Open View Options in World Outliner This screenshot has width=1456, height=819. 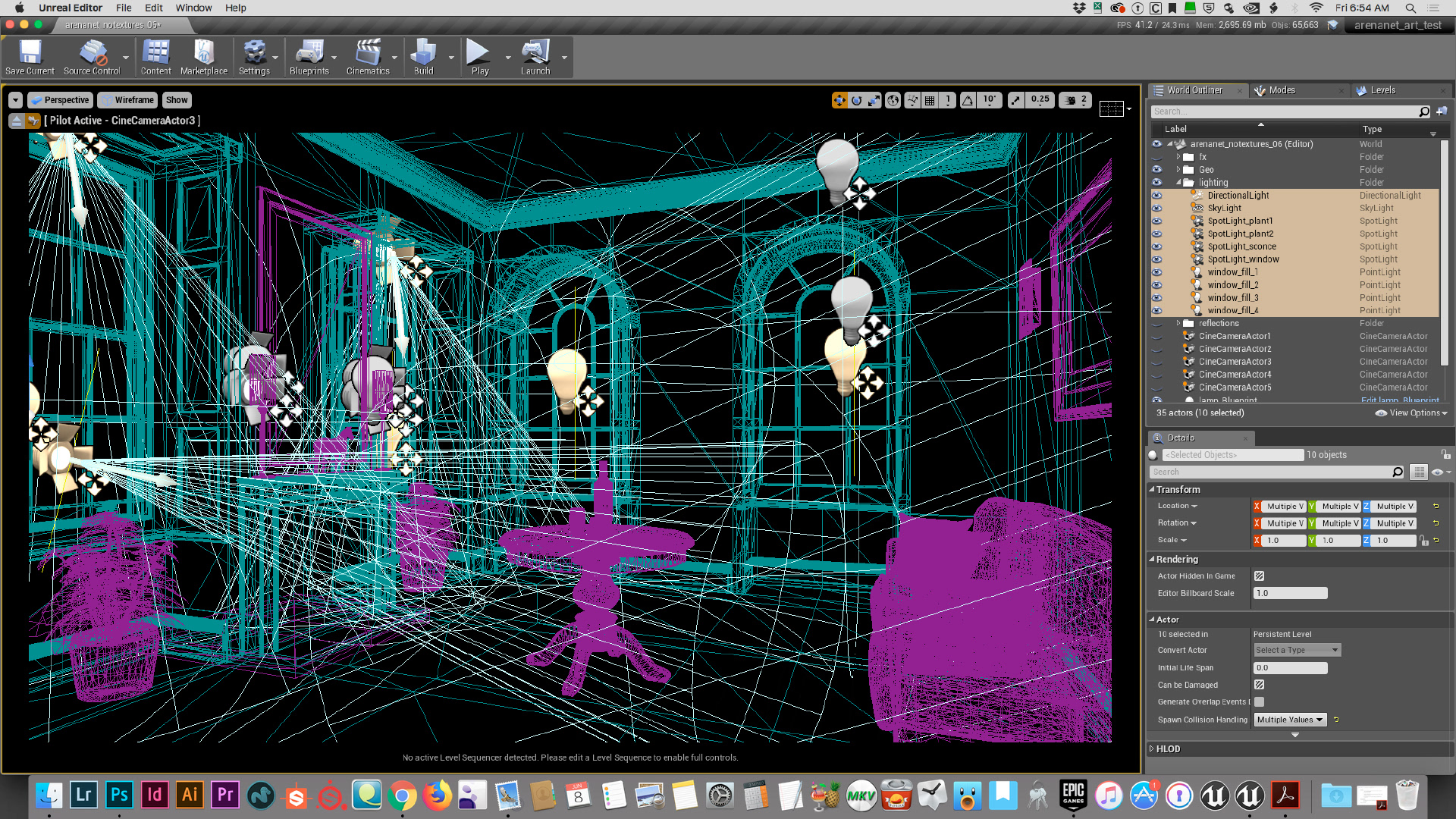[x=1411, y=413]
